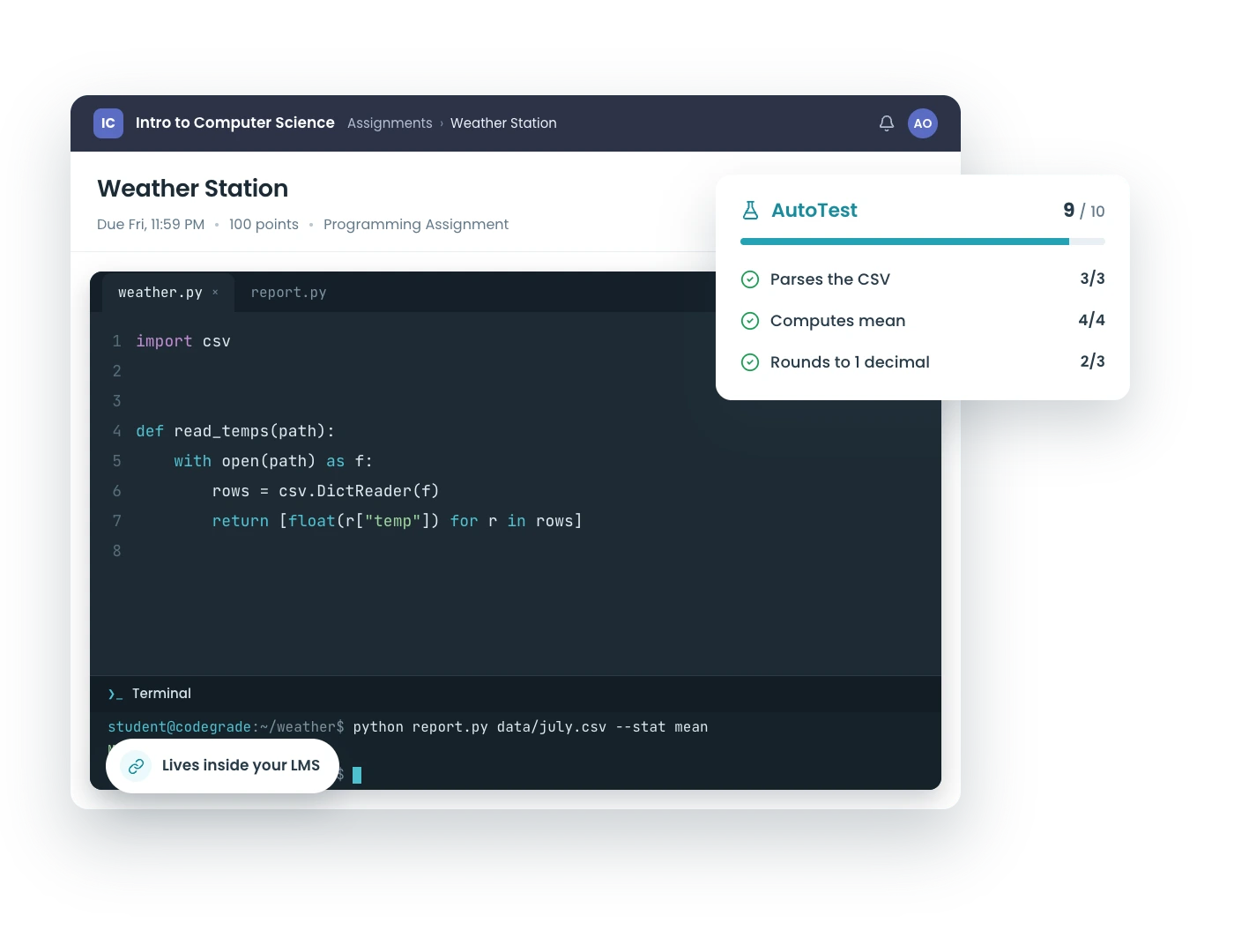Click check icon beside Computes mean

[x=750, y=321]
